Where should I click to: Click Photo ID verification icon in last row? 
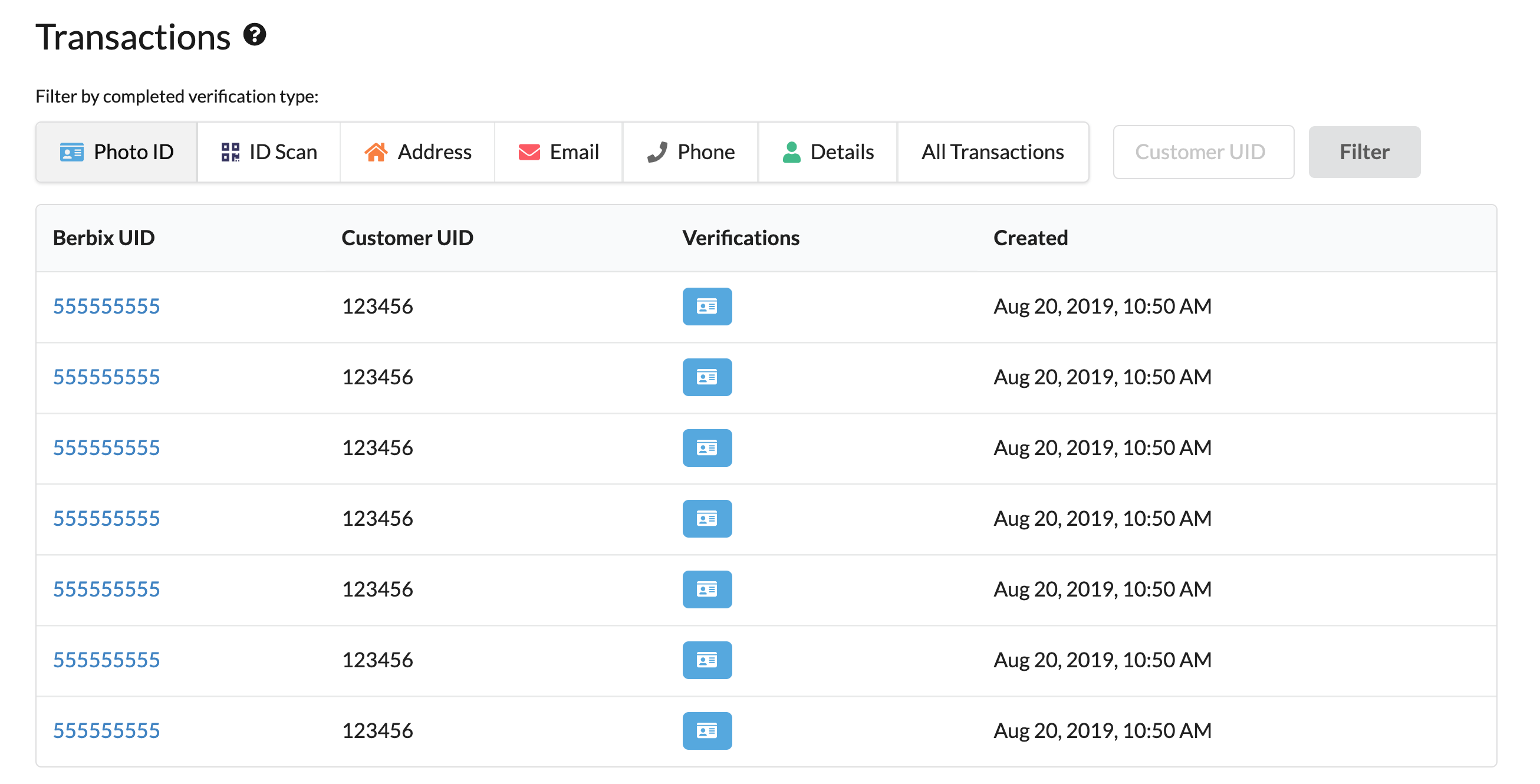pos(707,730)
